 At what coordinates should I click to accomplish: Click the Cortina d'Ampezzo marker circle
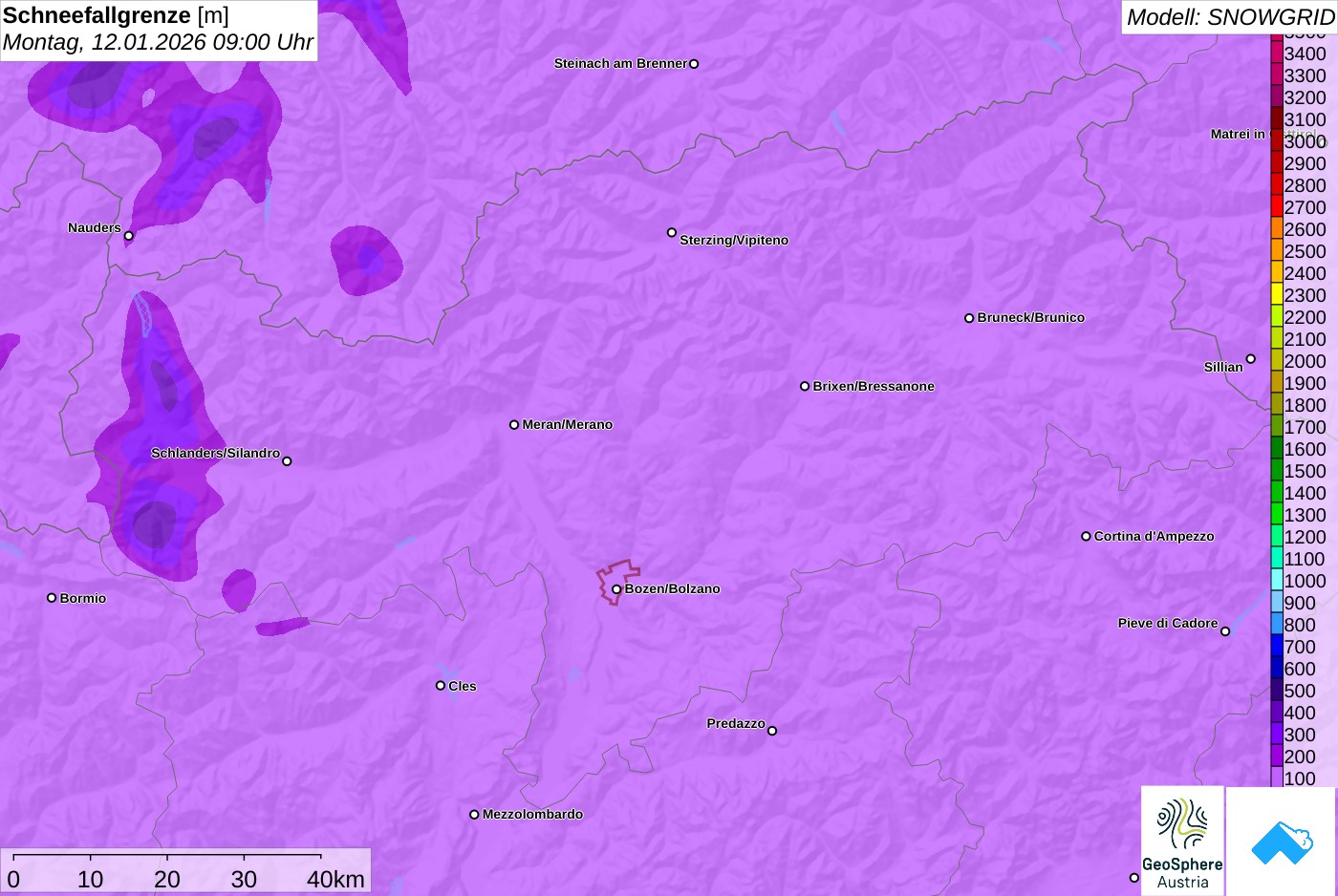[x=1086, y=536]
